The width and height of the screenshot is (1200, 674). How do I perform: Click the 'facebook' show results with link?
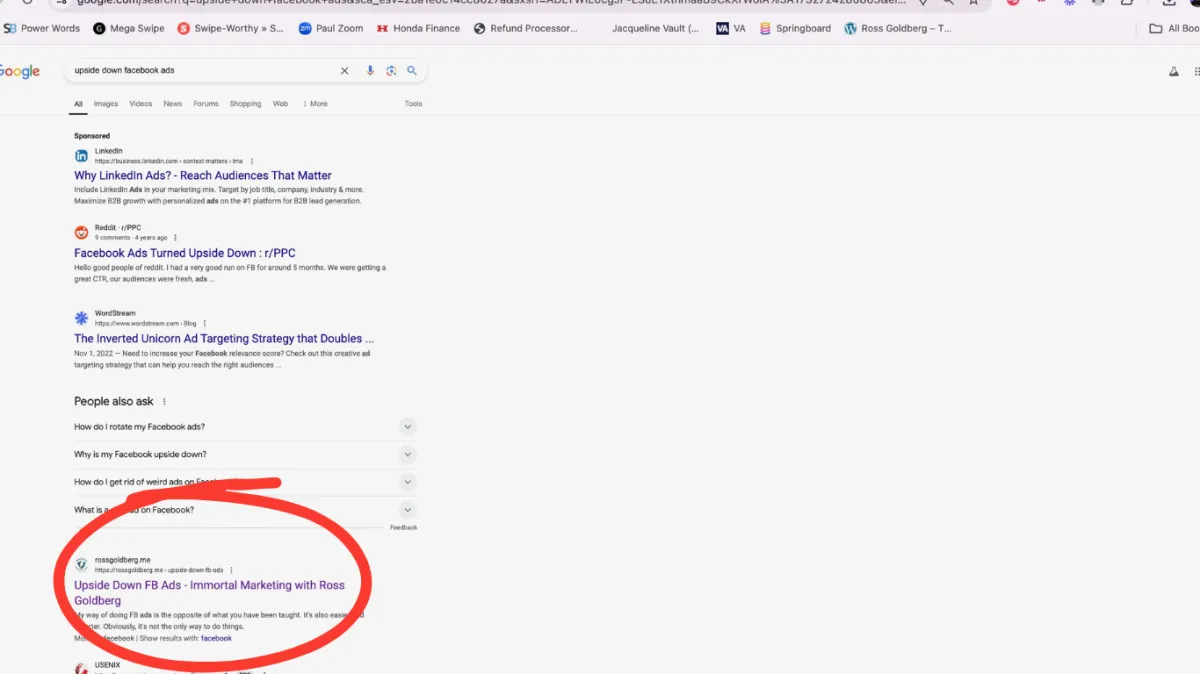[216, 638]
